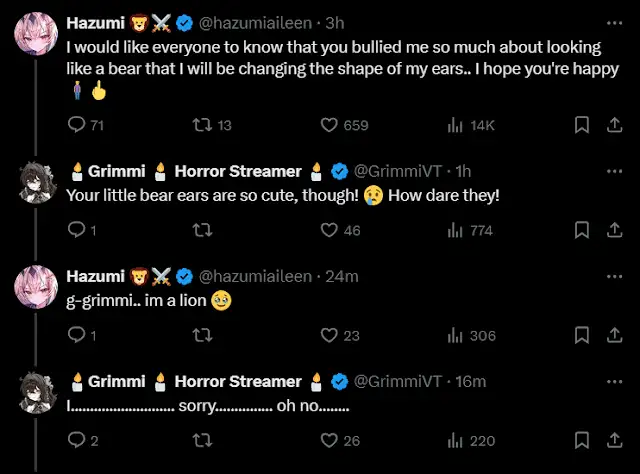The width and height of the screenshot is (640, 474).
Task: Repost the 'im a lion' tweet
Action: tap(201, 335)
